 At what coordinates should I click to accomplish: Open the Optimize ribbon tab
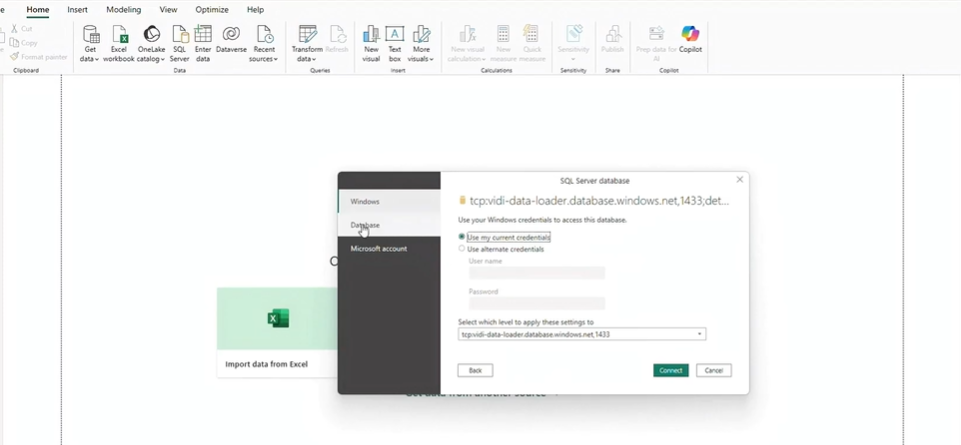[x=212, y=10]
